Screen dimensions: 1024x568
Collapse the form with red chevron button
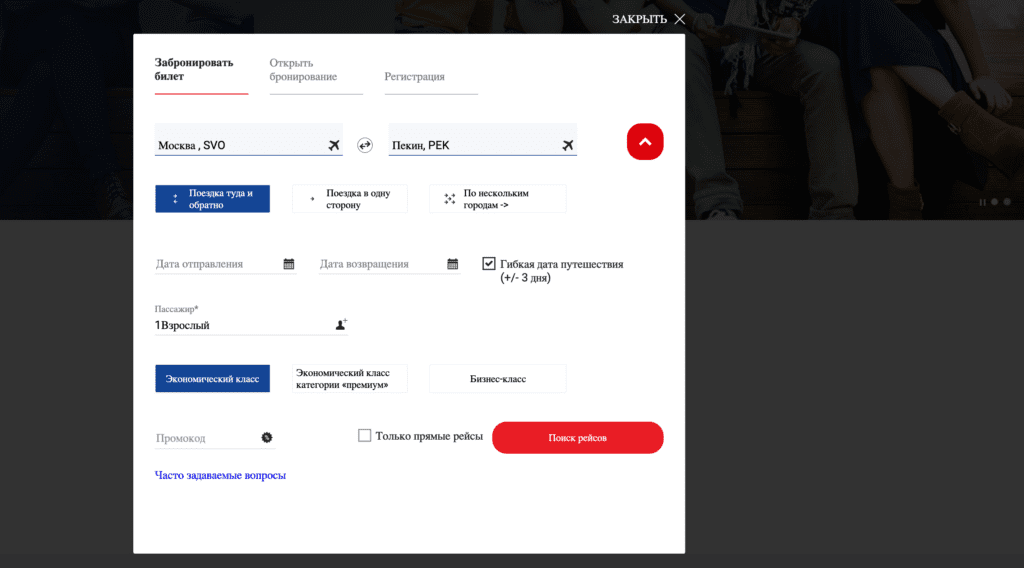tap(645, 142)
